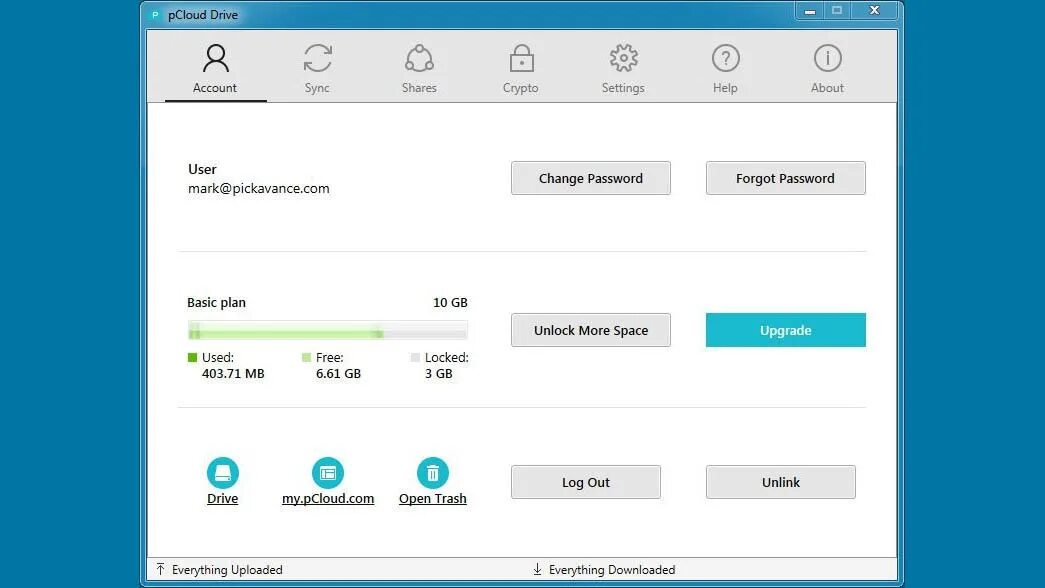
Task: Click the 3 GB locked value
Action: click(x=439, y=373)
